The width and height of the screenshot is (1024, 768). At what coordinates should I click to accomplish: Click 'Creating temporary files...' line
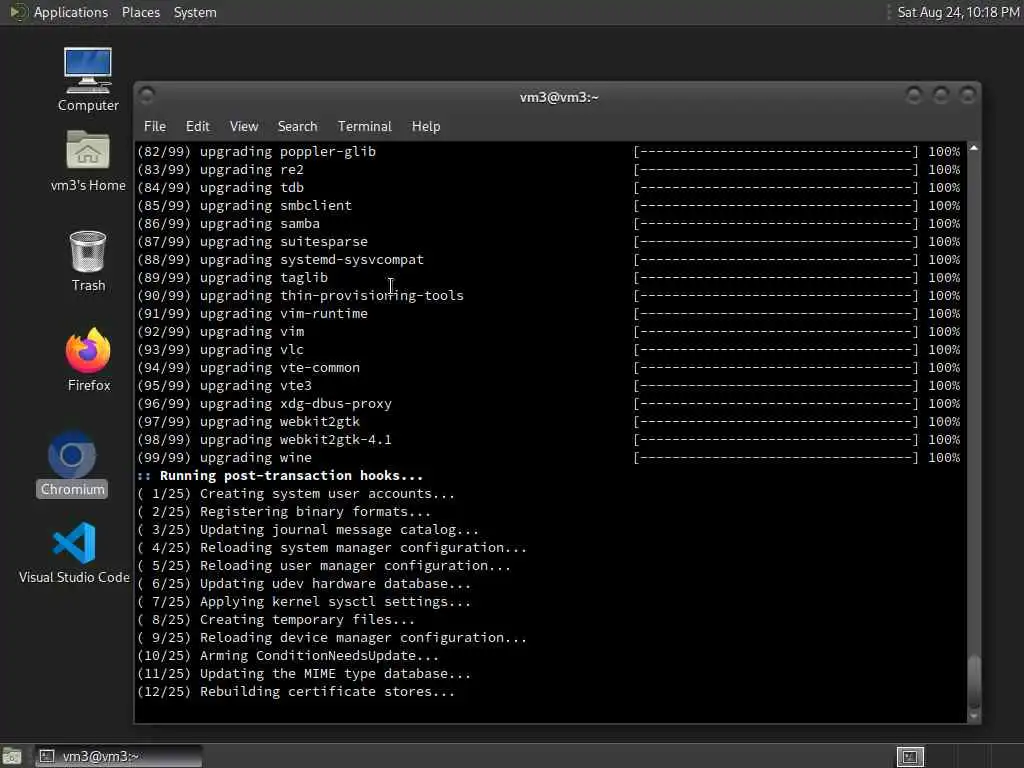276,620
